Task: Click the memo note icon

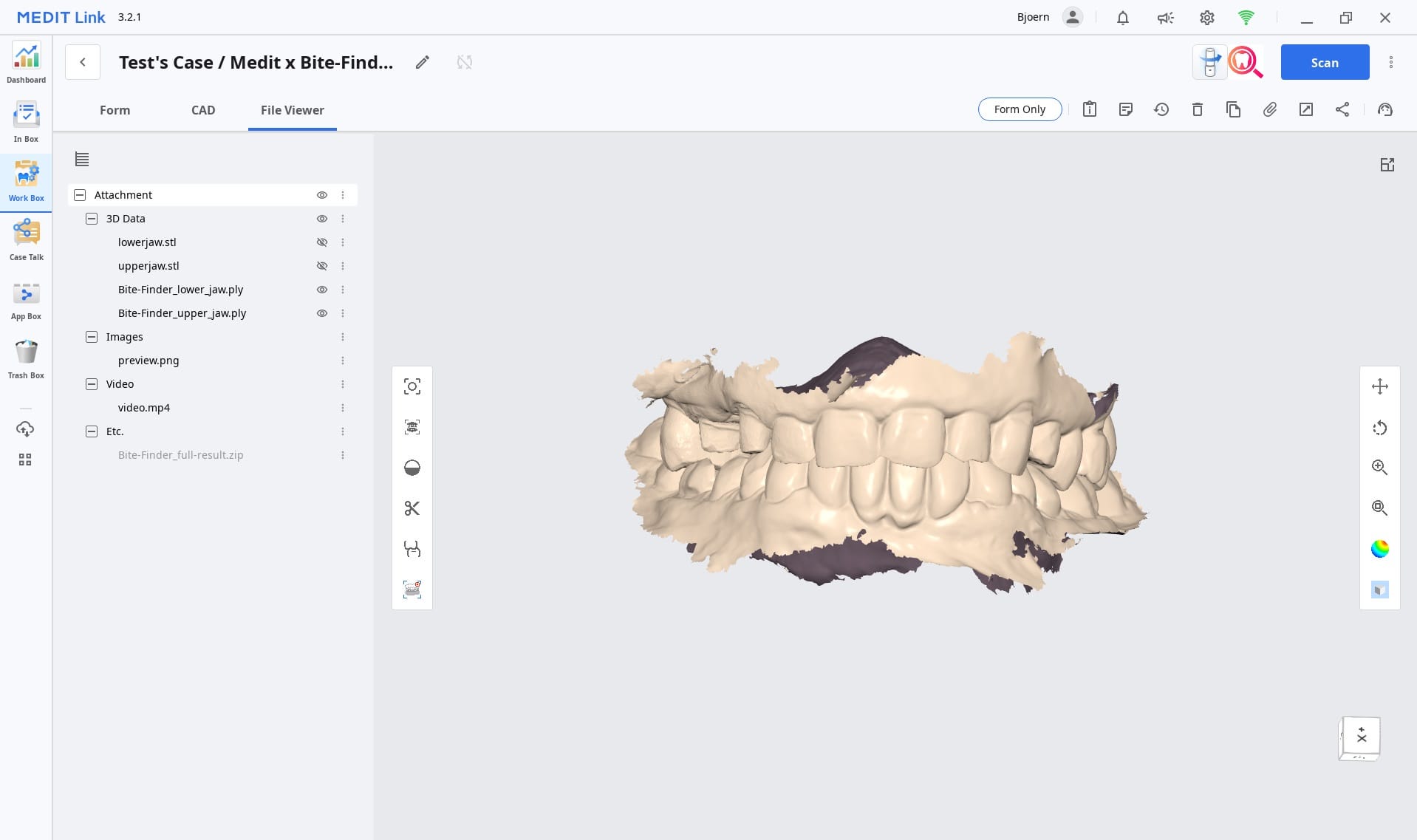Action: click(x=1125, y=109)
